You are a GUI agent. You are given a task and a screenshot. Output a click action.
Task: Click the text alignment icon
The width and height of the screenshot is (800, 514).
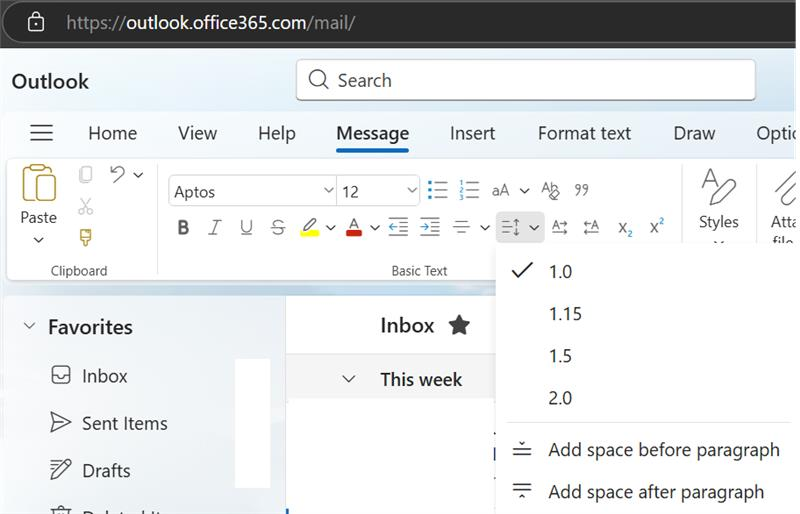coord(461,227)
